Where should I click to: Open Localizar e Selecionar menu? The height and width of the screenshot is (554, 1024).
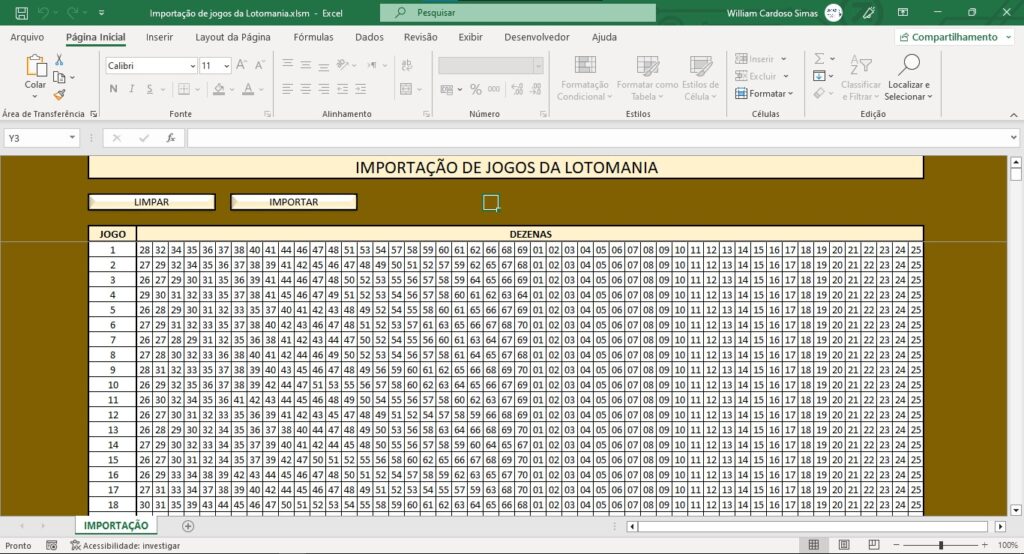pyautogui.click(x=908, y=78)
